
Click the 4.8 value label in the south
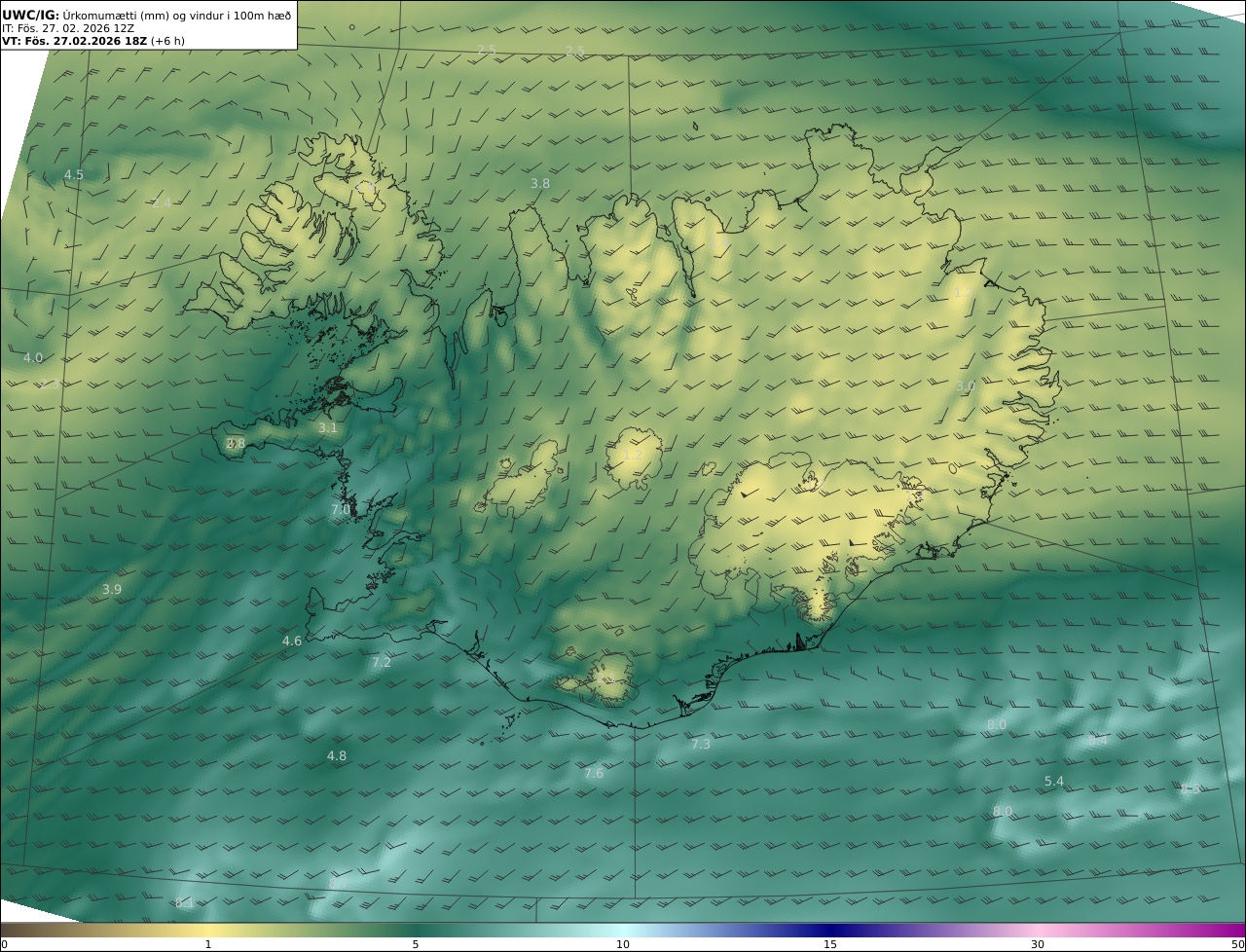[x=336, y=756]
